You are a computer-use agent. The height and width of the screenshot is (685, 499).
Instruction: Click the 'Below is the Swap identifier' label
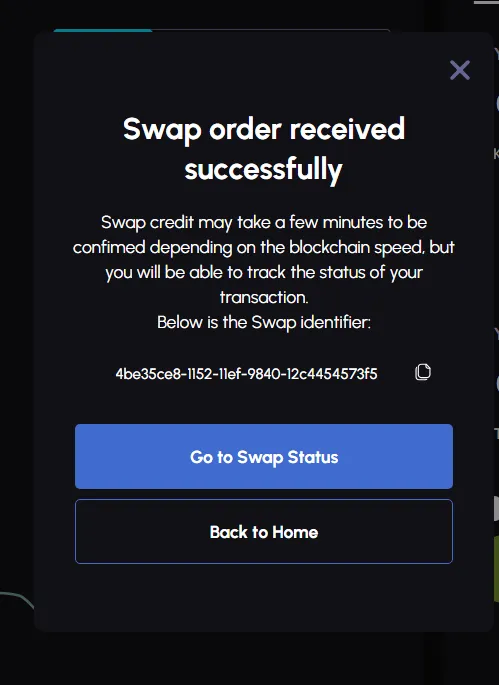coord(264,322)
